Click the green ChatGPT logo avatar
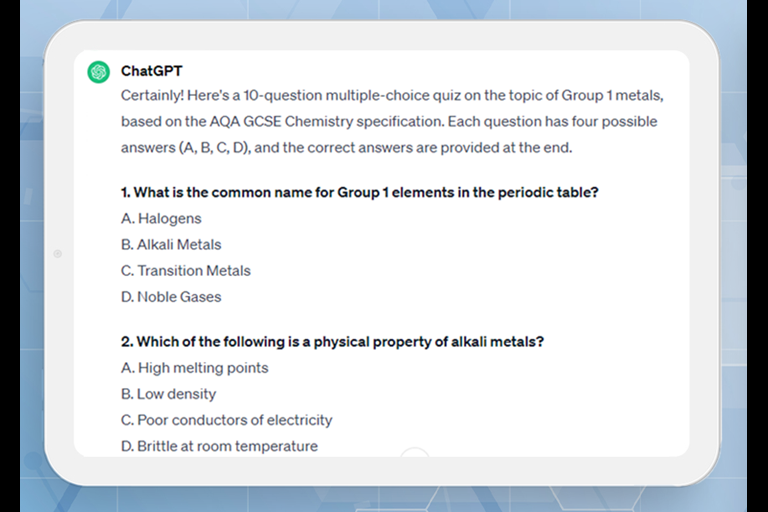This screenshot has width=768, height=512. click(x=98, y=72)
